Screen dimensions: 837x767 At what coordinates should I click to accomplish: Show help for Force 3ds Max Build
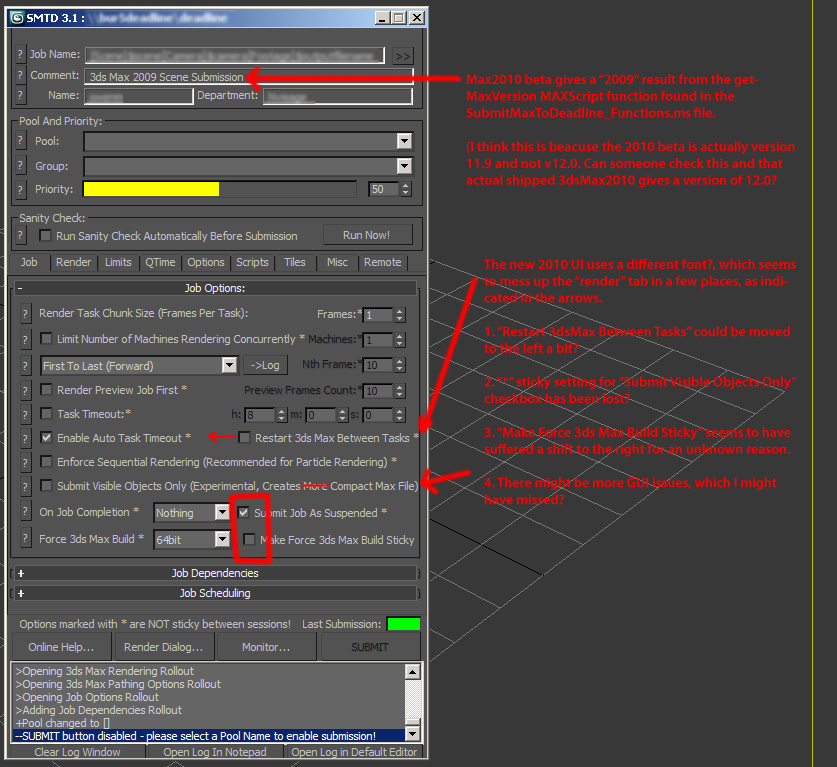[x=25, y=538]
